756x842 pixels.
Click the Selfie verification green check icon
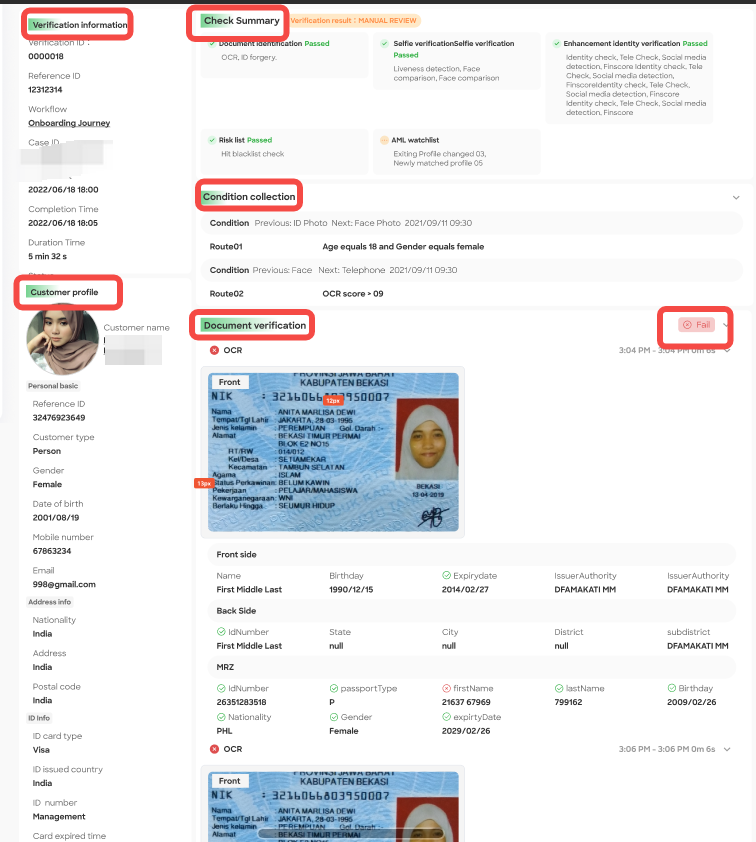click(384, 43)
